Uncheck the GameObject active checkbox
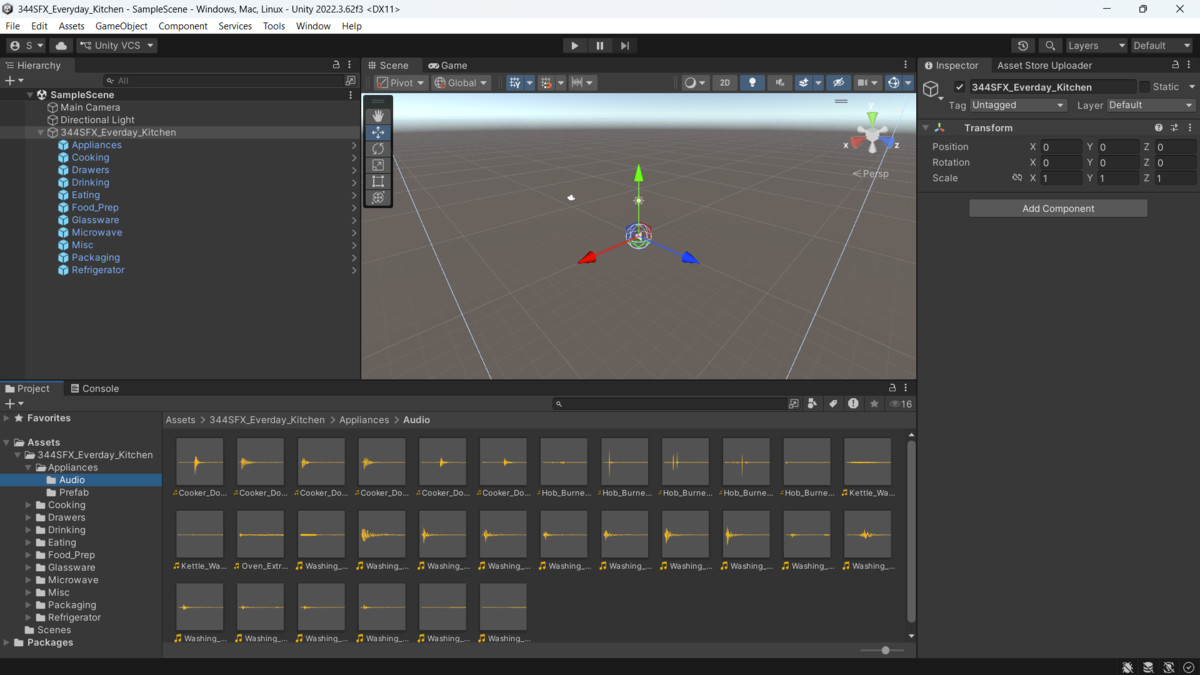Image resolution: width=1200 pixels, height=675 pixels. [960, 87]
